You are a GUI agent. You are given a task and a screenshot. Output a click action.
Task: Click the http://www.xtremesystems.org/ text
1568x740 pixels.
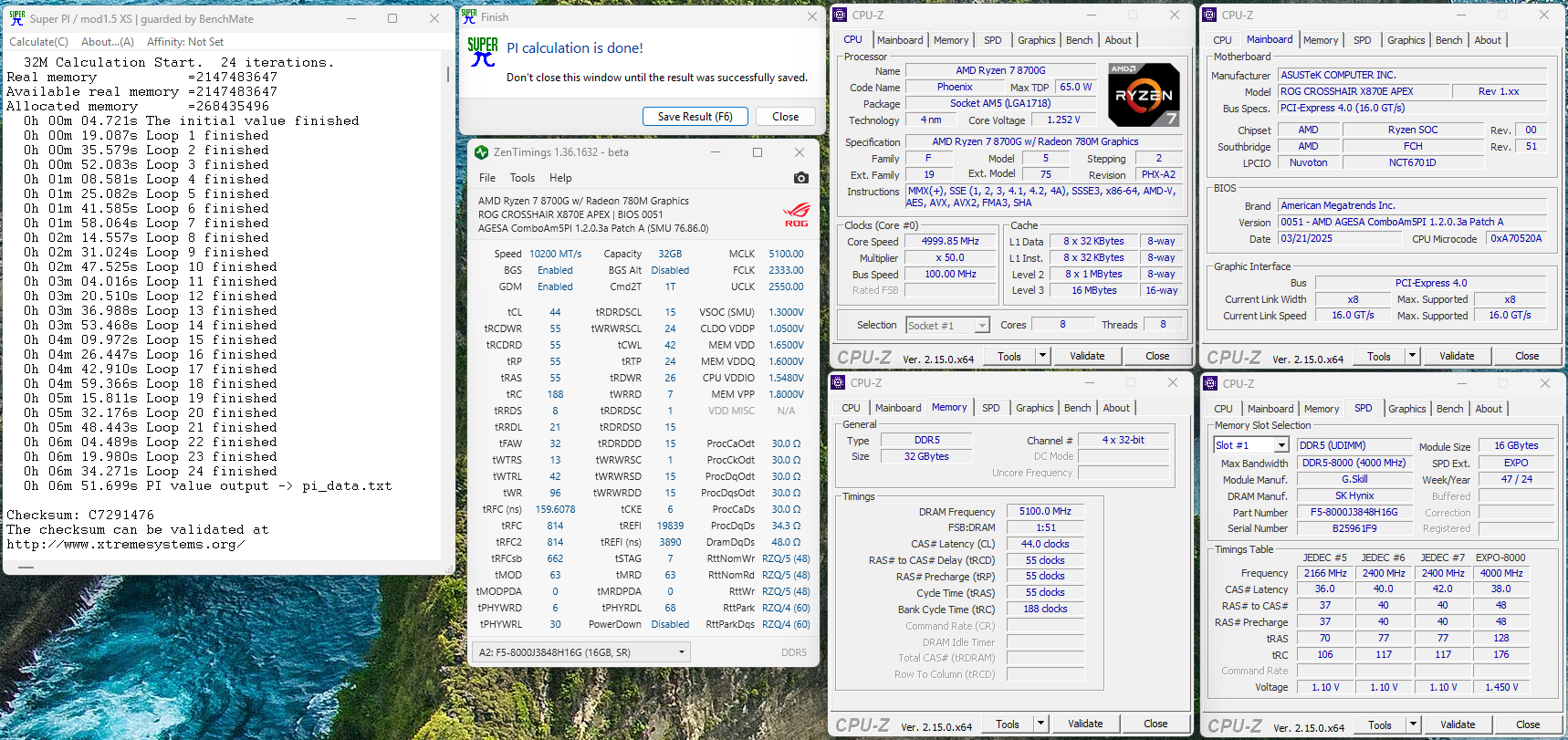tap(125, 545)
